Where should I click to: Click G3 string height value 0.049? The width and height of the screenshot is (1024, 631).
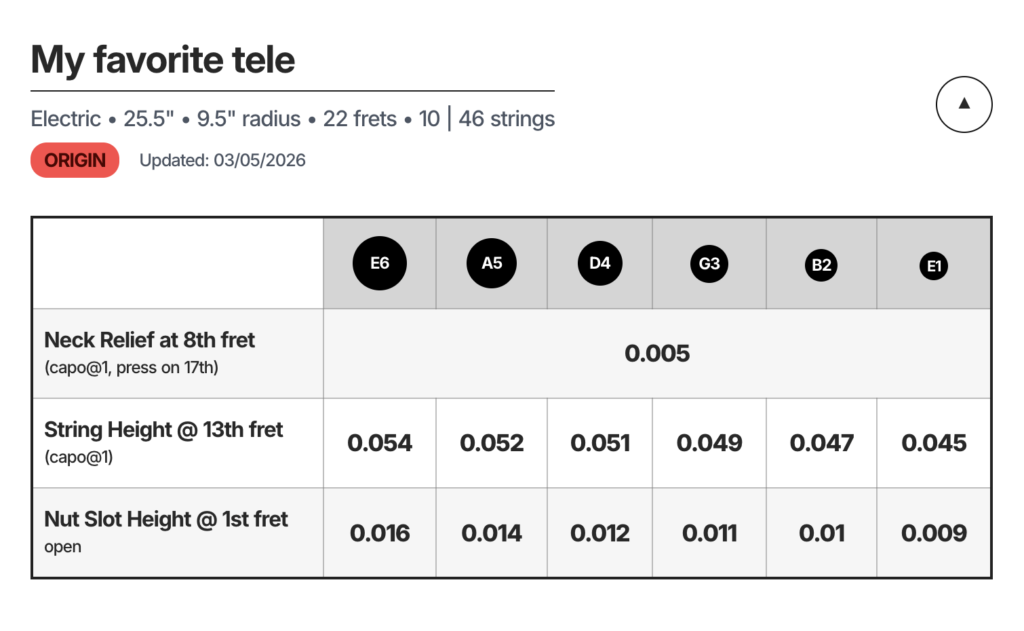[x=709, y=443]
